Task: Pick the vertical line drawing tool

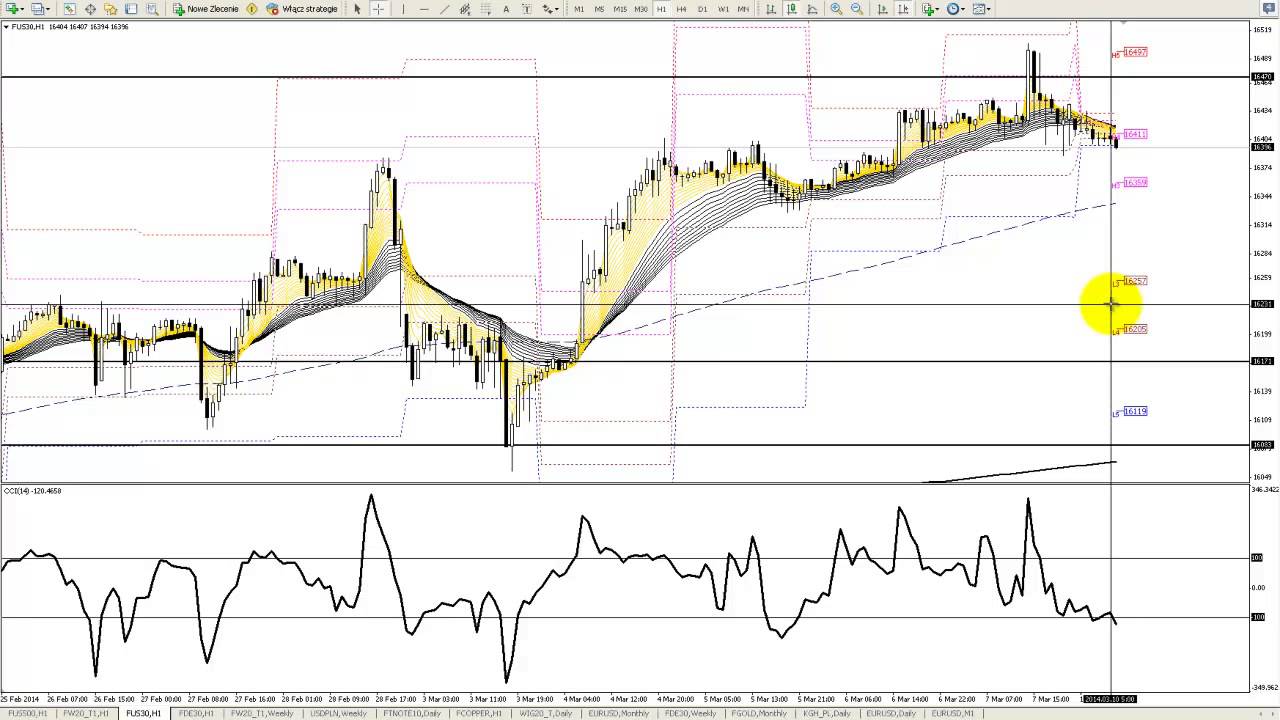Action: point(403,9)
